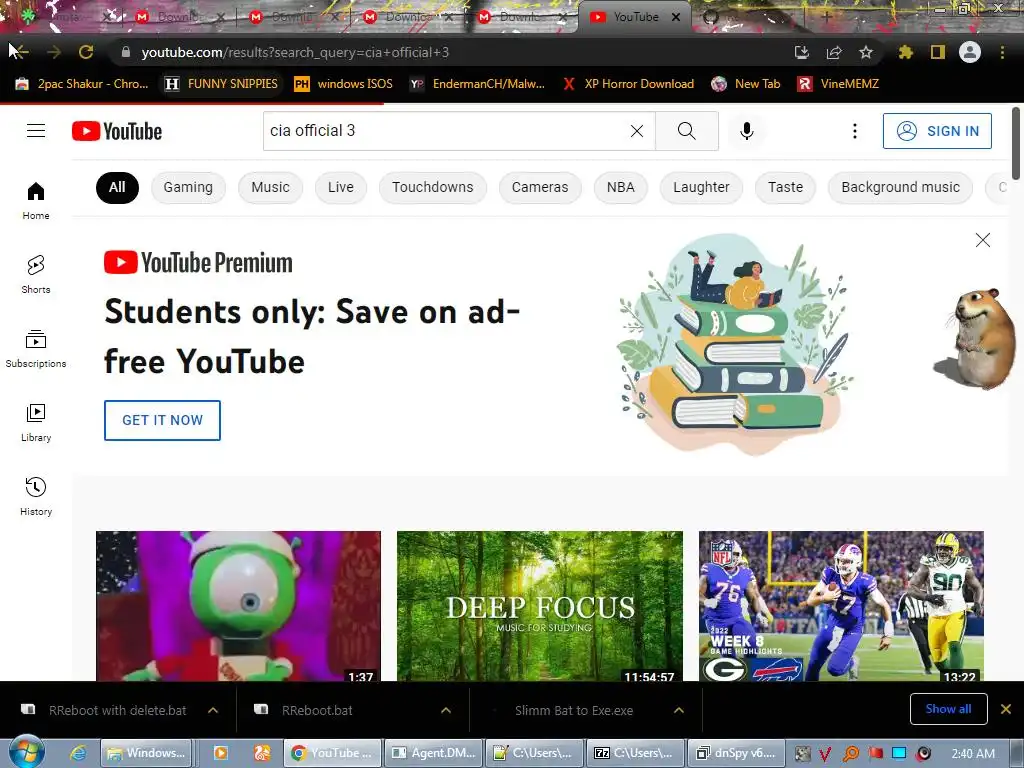Viewport: 1024px width, 768px height.
Task: Click the SIGN IN button
Action: click(937, 131)
